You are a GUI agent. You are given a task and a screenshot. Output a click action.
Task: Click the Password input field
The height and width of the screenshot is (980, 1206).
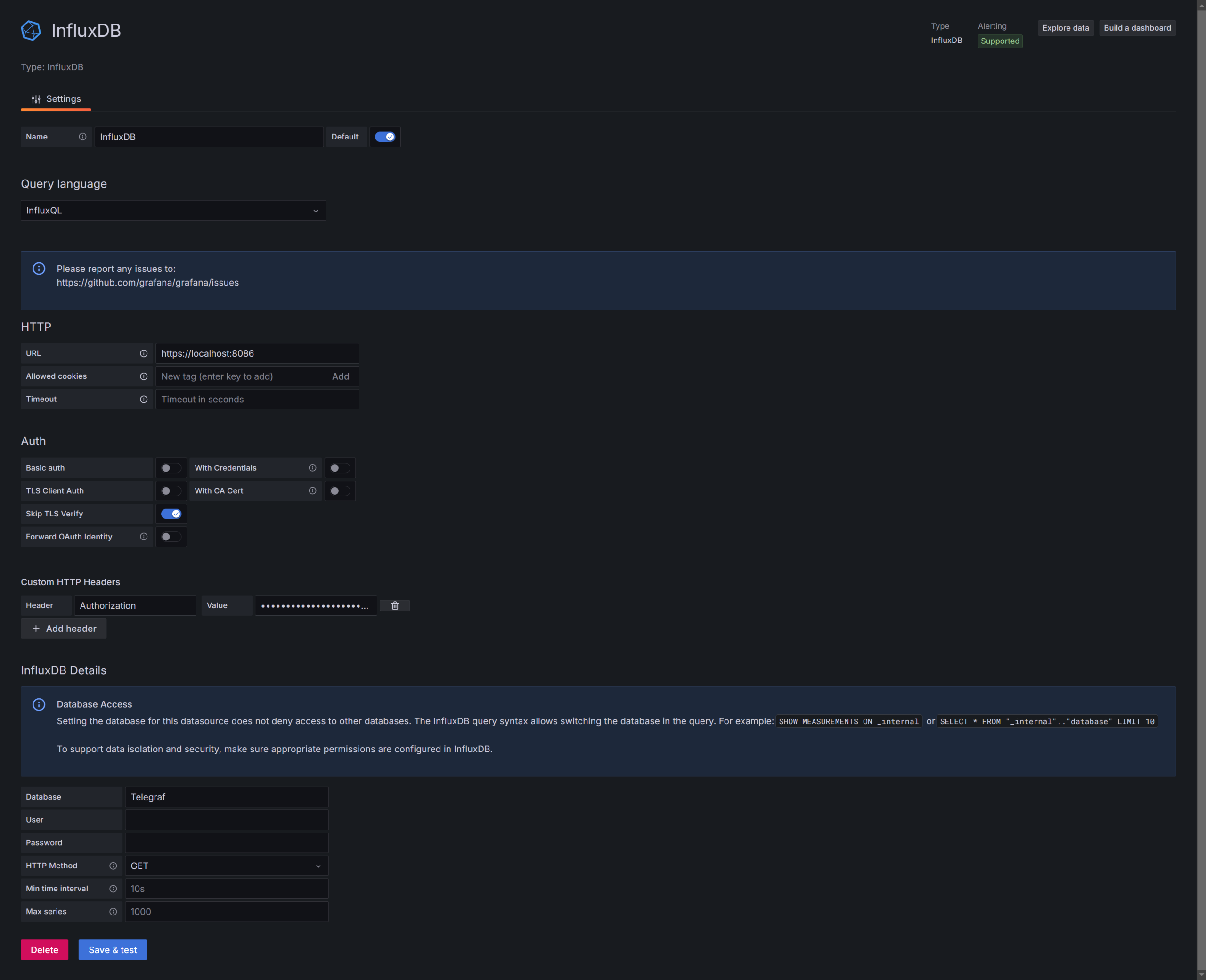(227, 843)
